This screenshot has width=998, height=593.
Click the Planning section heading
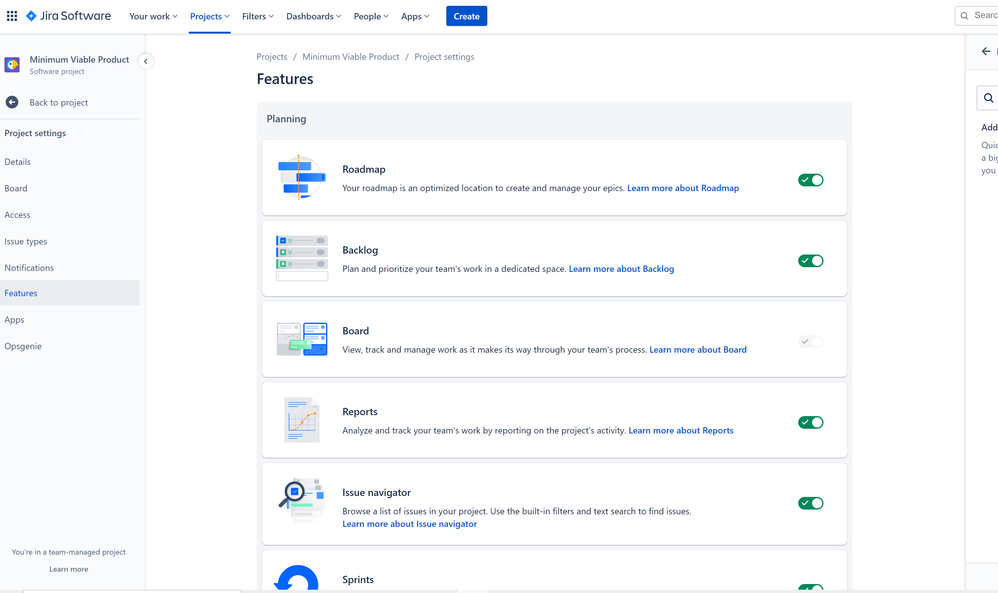pos(286,119)
